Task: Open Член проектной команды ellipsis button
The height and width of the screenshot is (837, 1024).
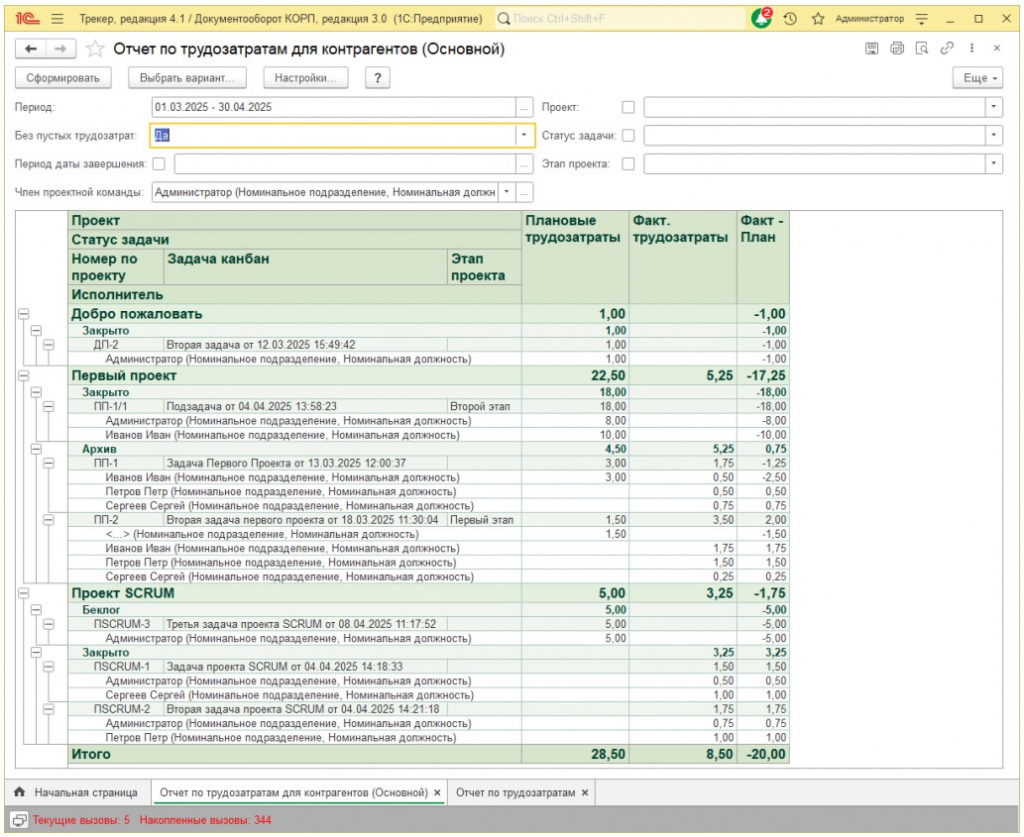Action: (524, 192)
